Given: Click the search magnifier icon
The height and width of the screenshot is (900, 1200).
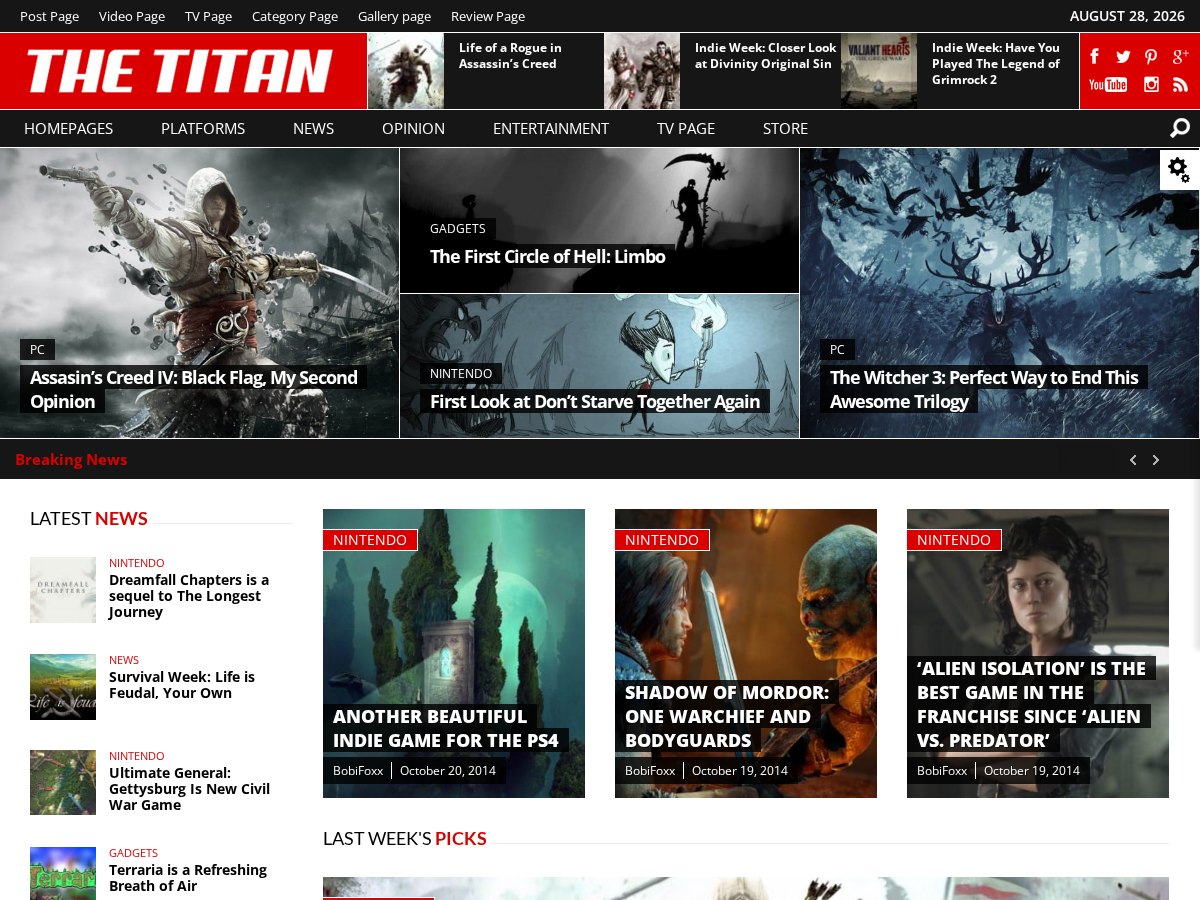Looking at the screenshot, I should (x=1180, y=128).
